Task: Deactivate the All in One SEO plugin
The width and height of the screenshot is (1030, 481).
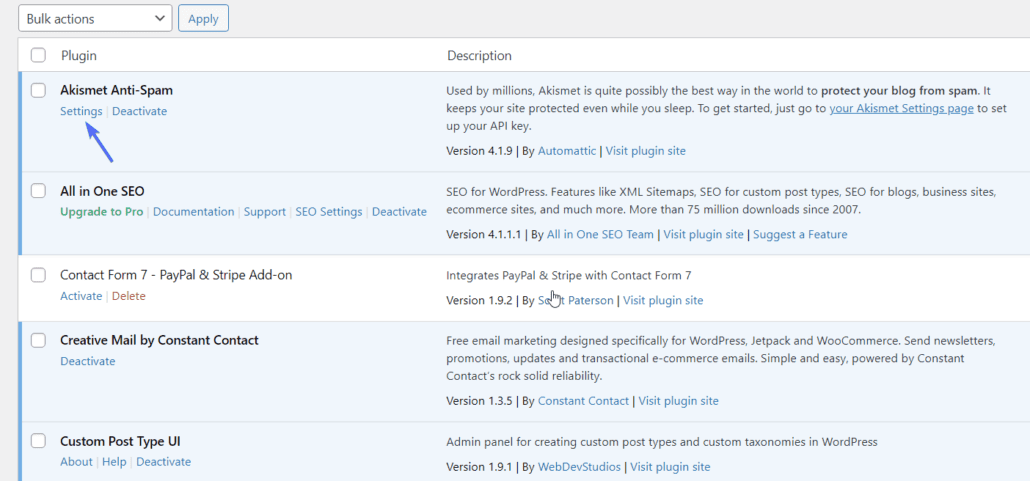Action: pos(399,212)
